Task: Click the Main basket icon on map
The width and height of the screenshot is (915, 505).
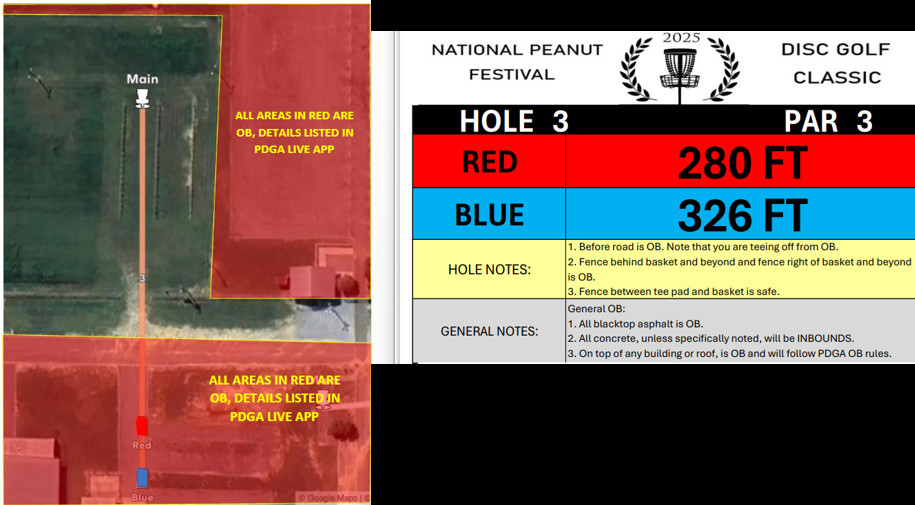Action: point(142,96)
